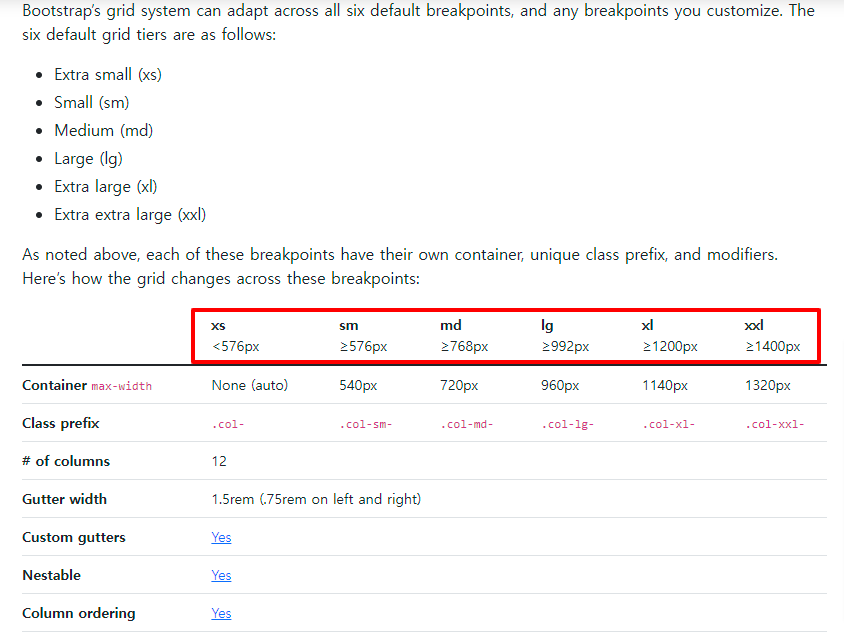Image resolution: width=844 pixels, height=640 pixels.
Task: Click the md column header
Action: [464, 336]
